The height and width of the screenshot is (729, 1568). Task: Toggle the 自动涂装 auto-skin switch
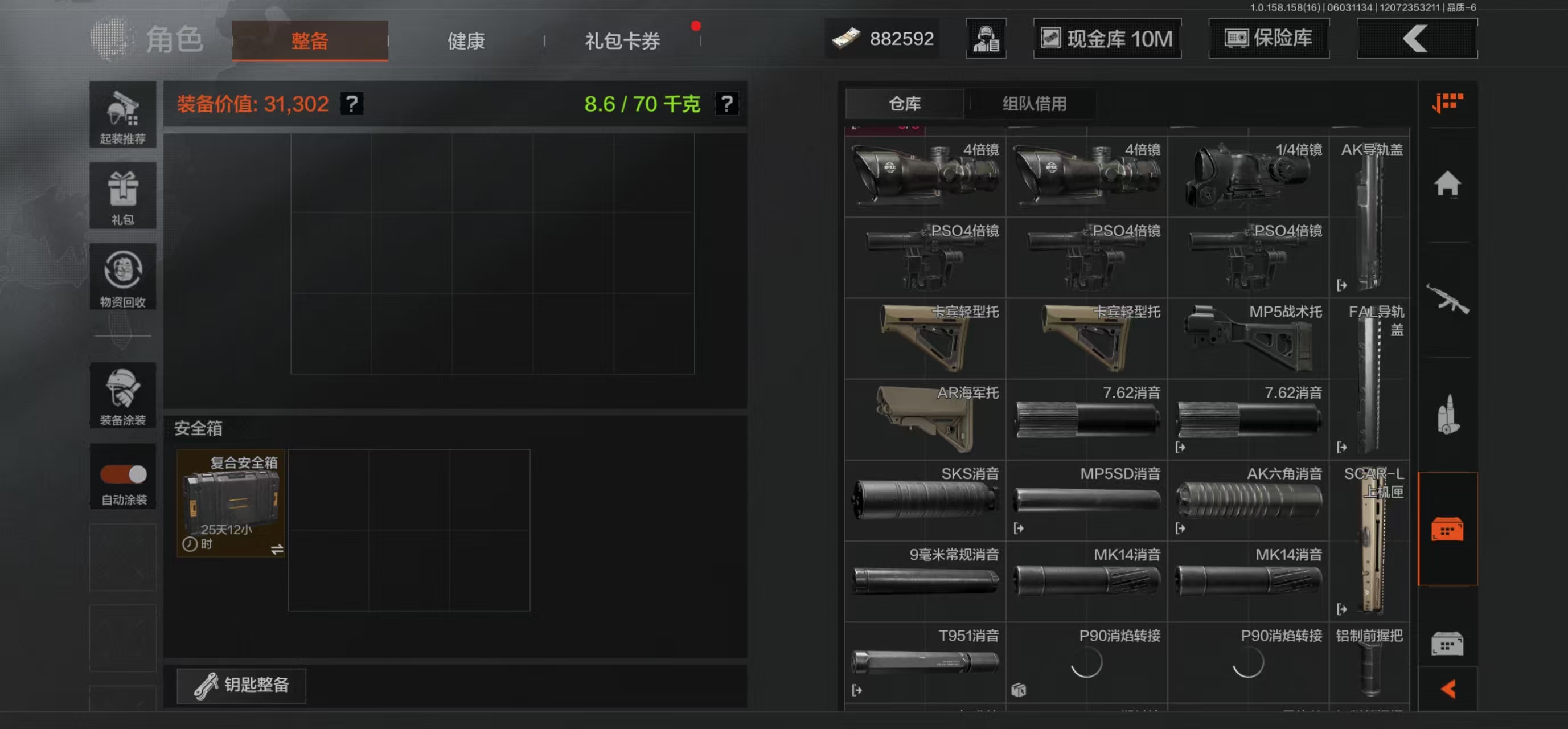click(x=124, y=473)
